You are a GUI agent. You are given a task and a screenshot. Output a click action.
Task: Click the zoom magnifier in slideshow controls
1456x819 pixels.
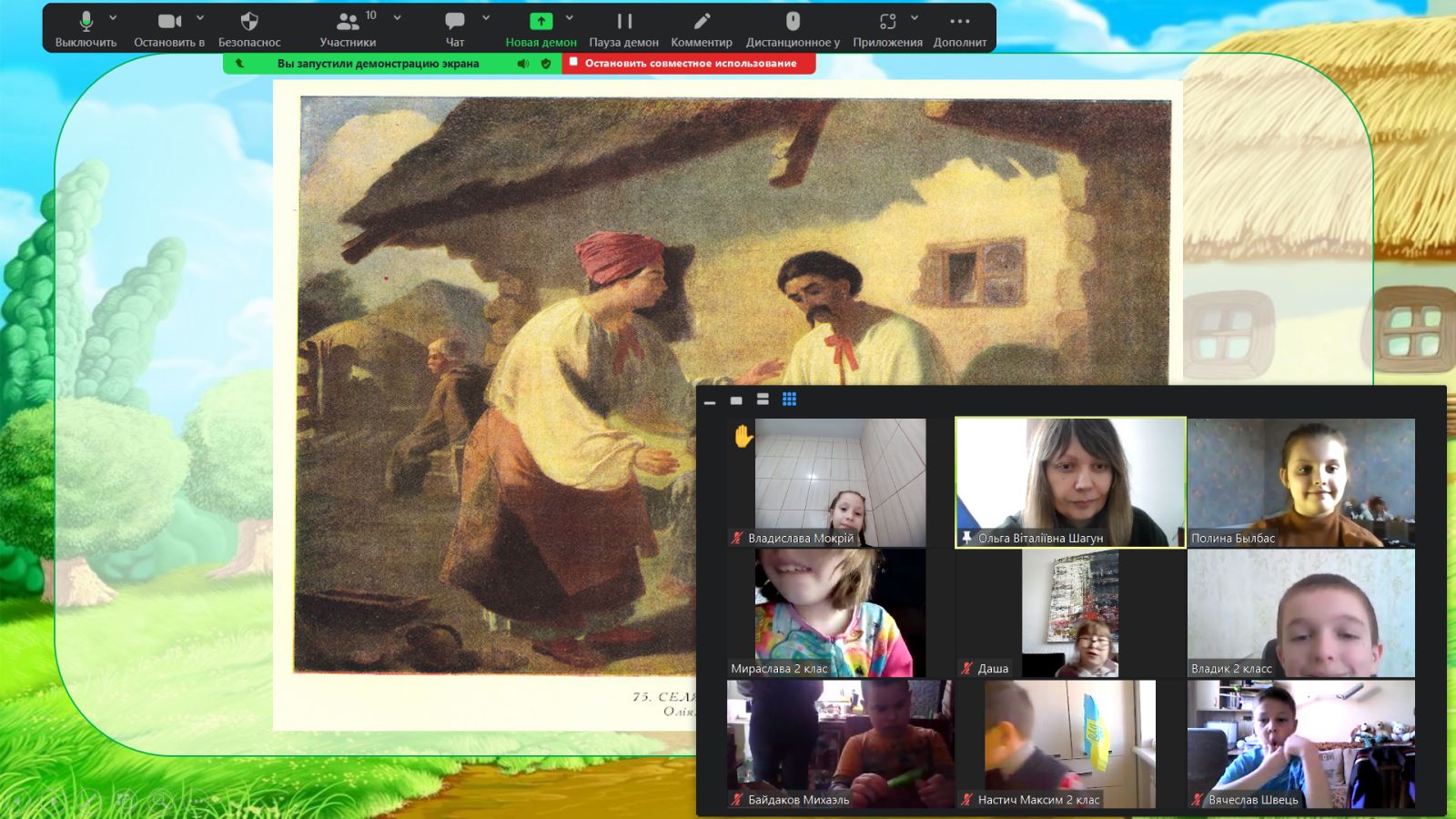tap(159, 801)
